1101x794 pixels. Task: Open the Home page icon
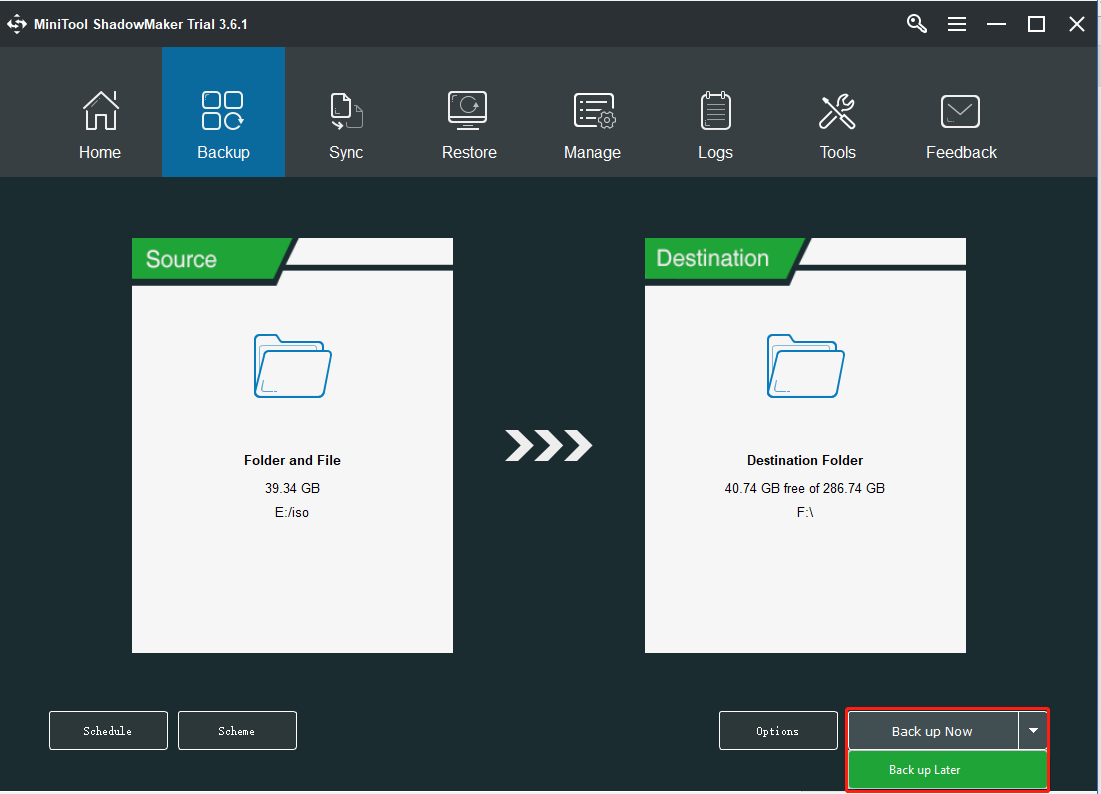coord(100,111)
